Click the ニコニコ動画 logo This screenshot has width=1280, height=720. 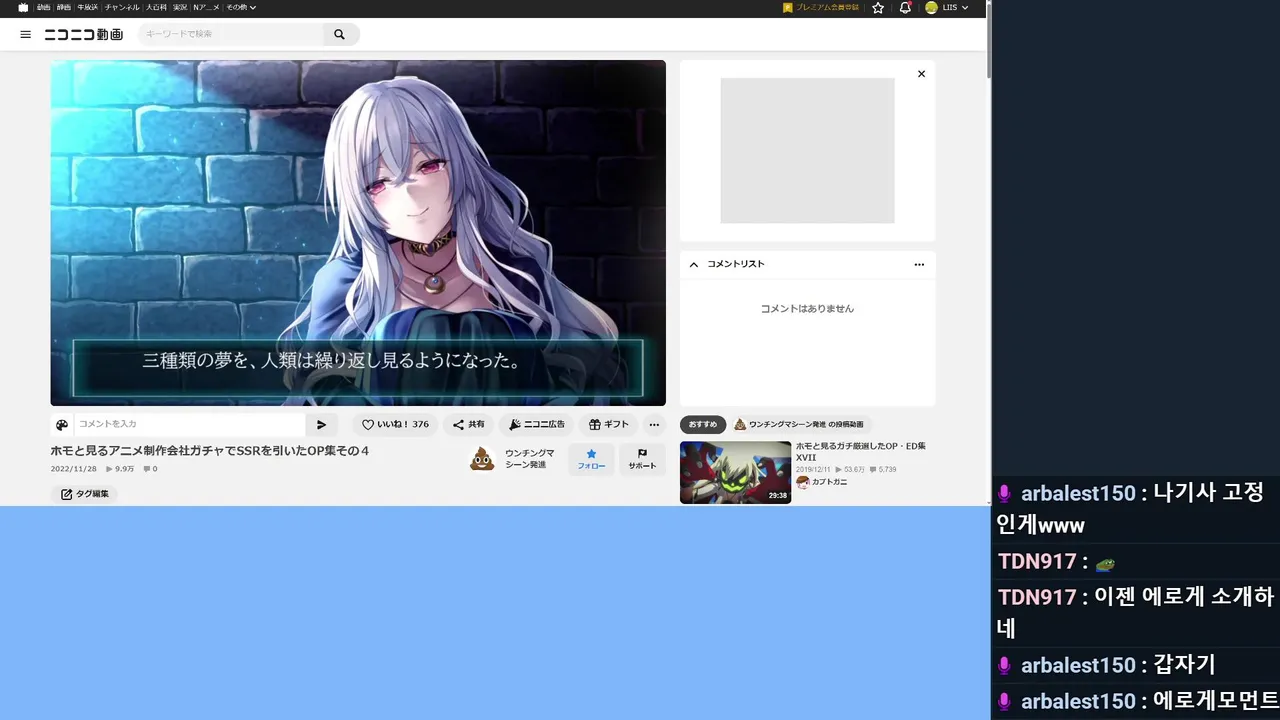point(84,34)
